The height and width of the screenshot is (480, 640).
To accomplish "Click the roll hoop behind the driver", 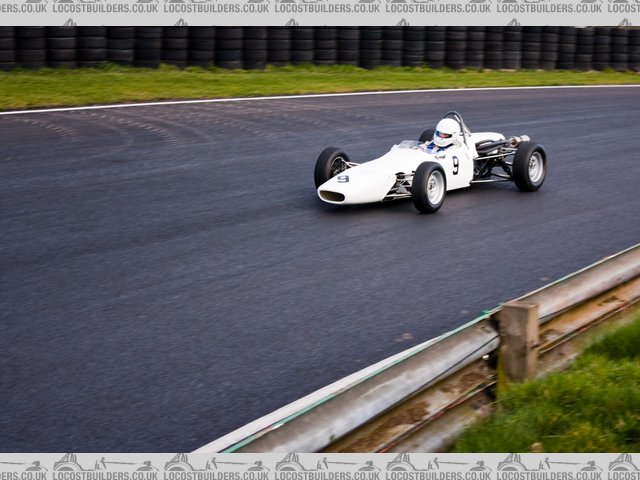I will (x=461, y=120).
